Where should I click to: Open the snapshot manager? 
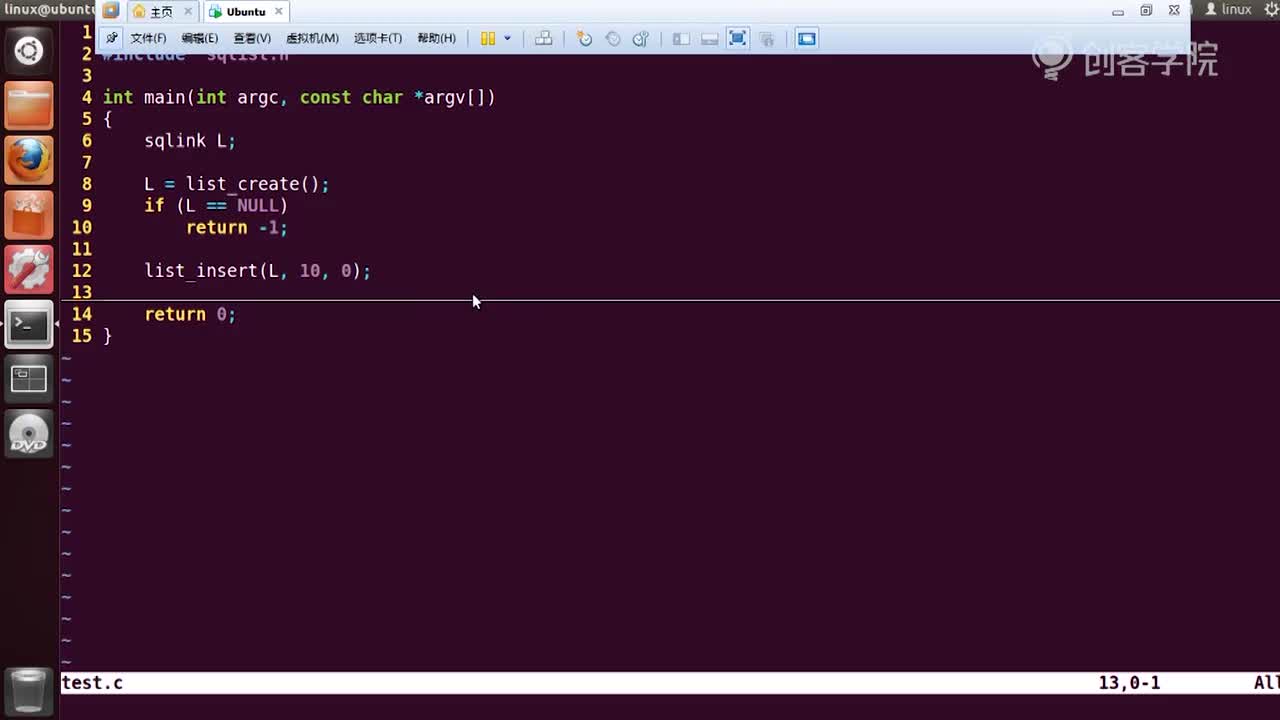[641, 38]
